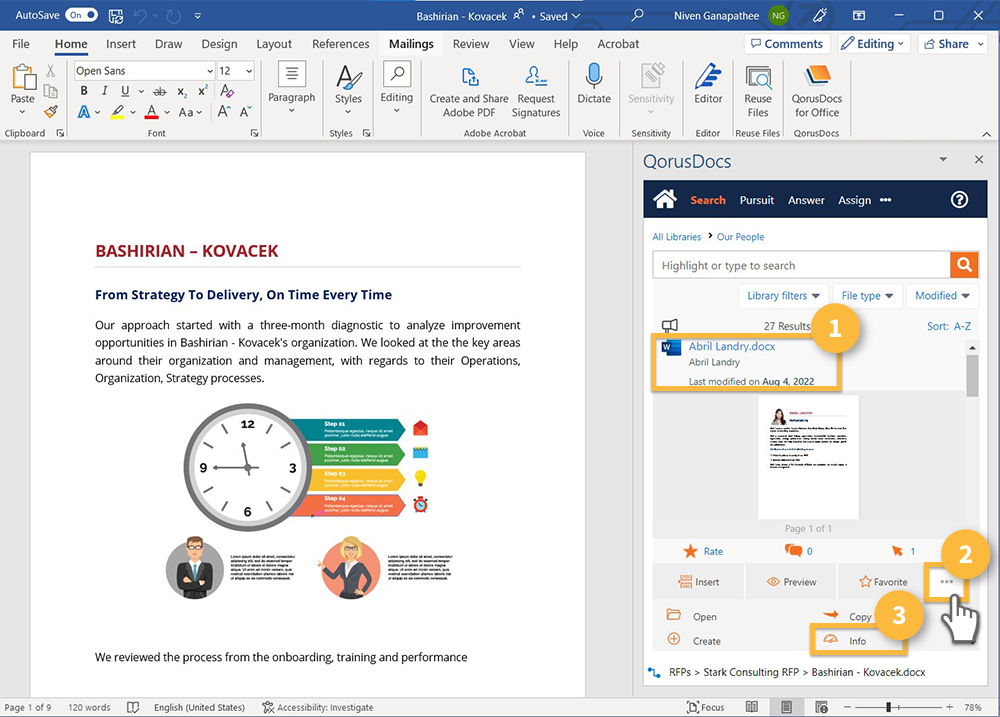The image size is (1000, 717).
Task: Preview the Abril Landry document
Action: (791, 582)
